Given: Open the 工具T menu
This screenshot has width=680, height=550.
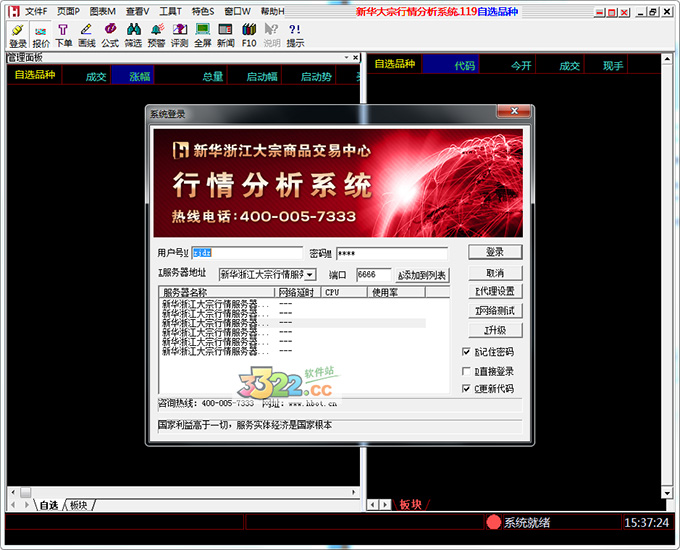Looking at the screenshot, I should (x=170, y=12).
